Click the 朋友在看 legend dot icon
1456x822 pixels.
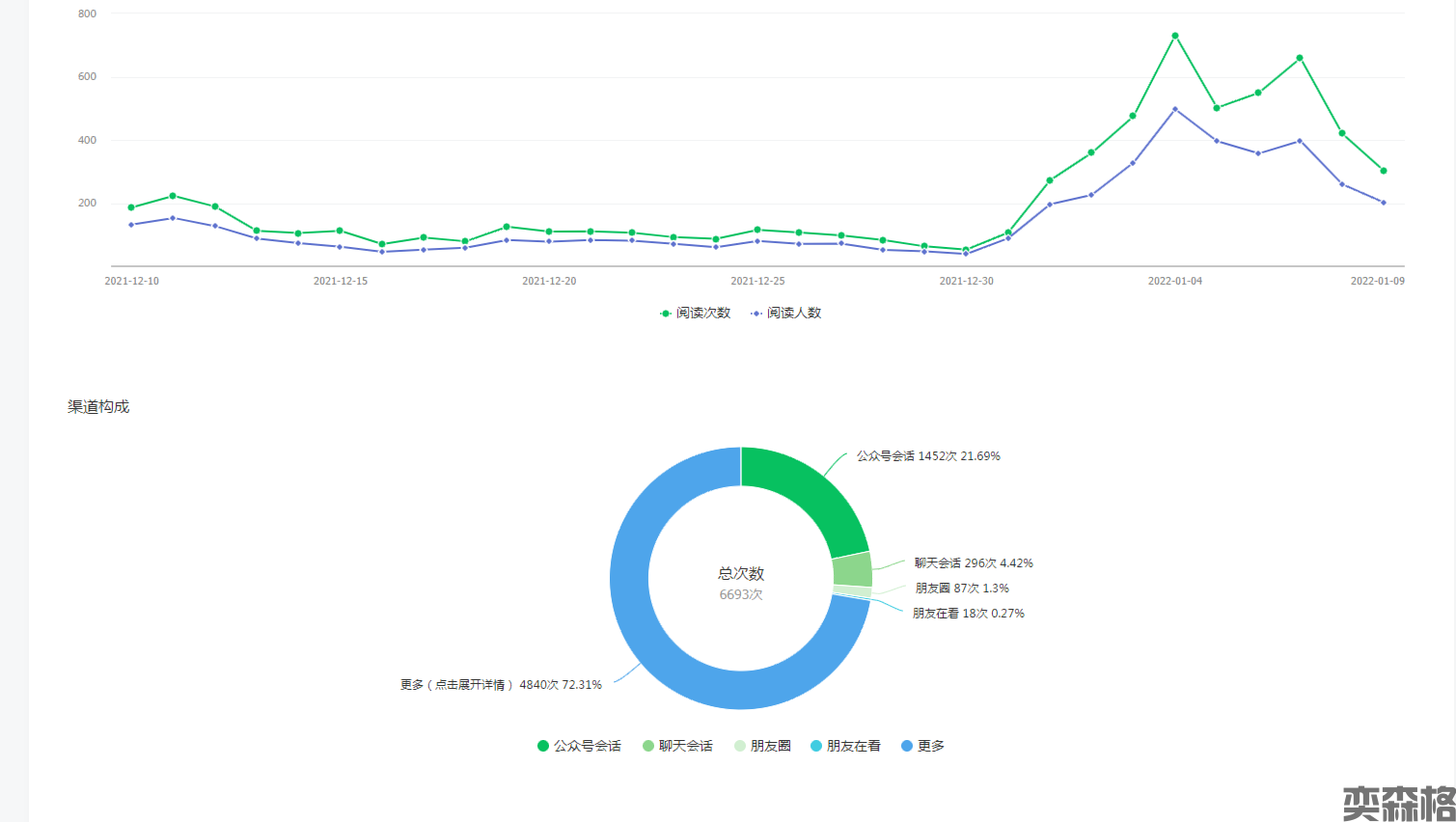pyautogui.click(x=816, y=746)
